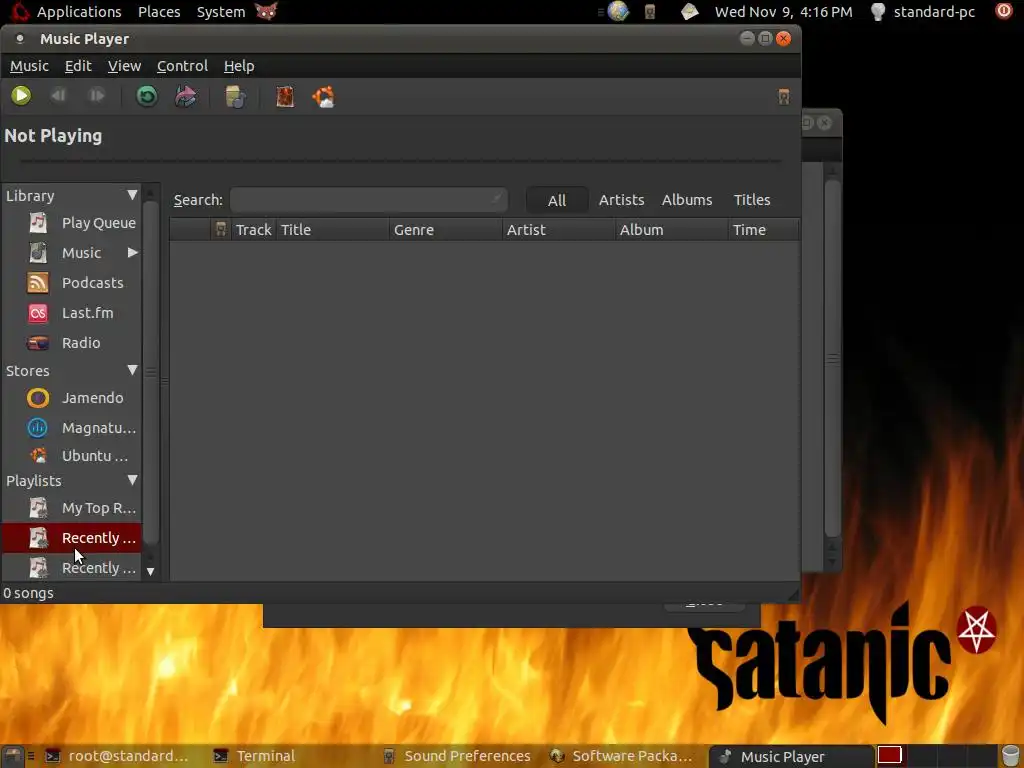This screenshot has height=768, width=1024.
Task: Expand the Music source arrow
Action: pyautogui.click(x=133, y=253)
